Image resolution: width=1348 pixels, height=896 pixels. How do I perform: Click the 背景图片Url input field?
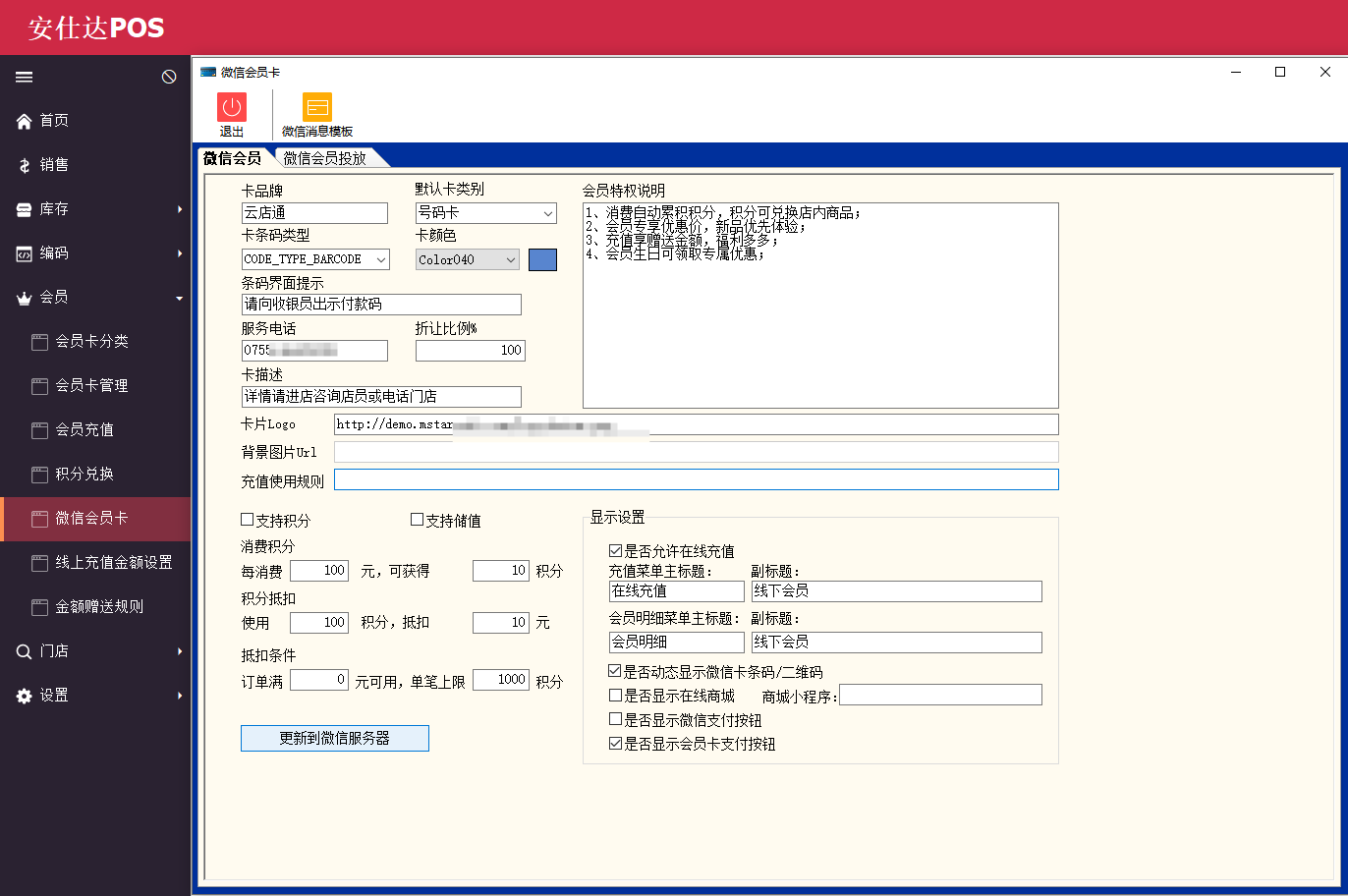pyautogui.click(x=697, y=452)
